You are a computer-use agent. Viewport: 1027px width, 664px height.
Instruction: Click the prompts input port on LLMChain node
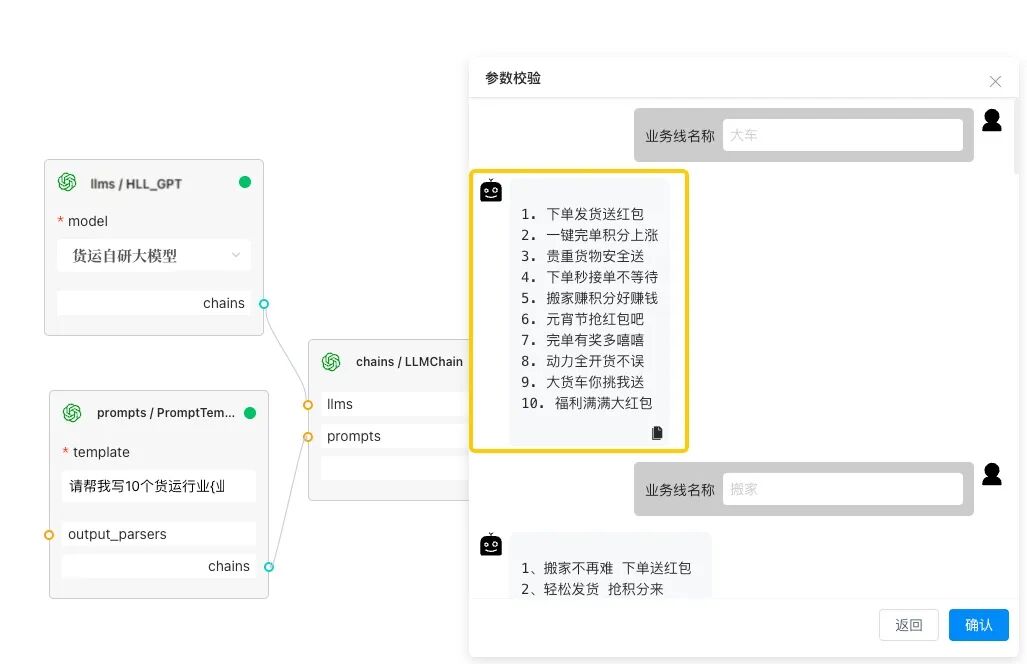[308, 437]
